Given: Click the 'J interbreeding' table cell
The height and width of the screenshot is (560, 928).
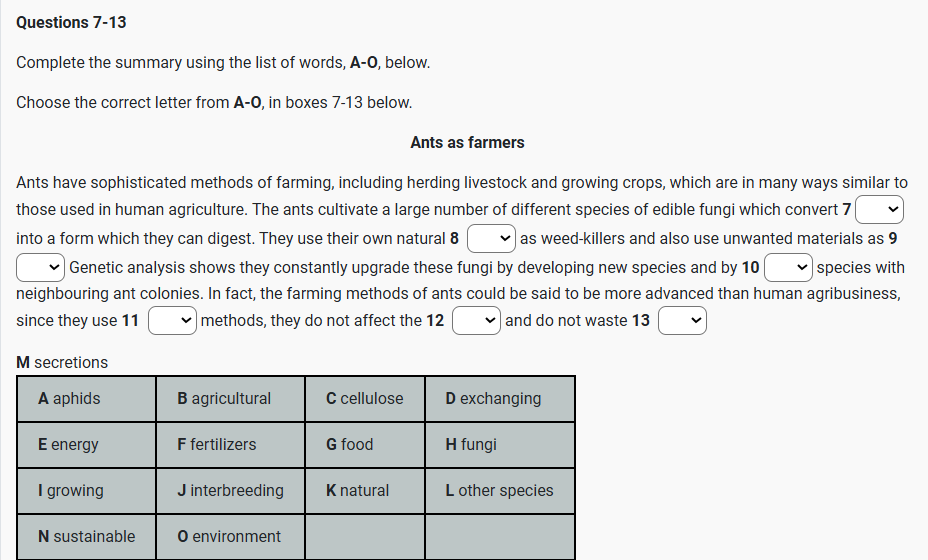Looking at the screenshot, I should pyautogui.click(x=230, y=491).
